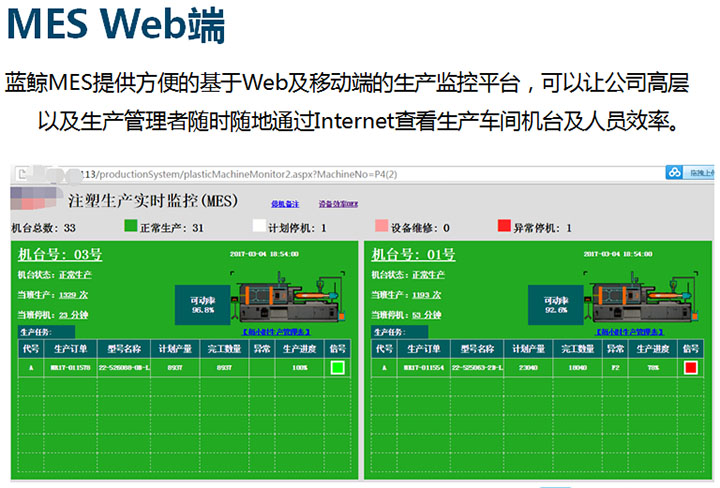Click the 可动率 92.6% box on machine 01号

(x=556, y=305)
